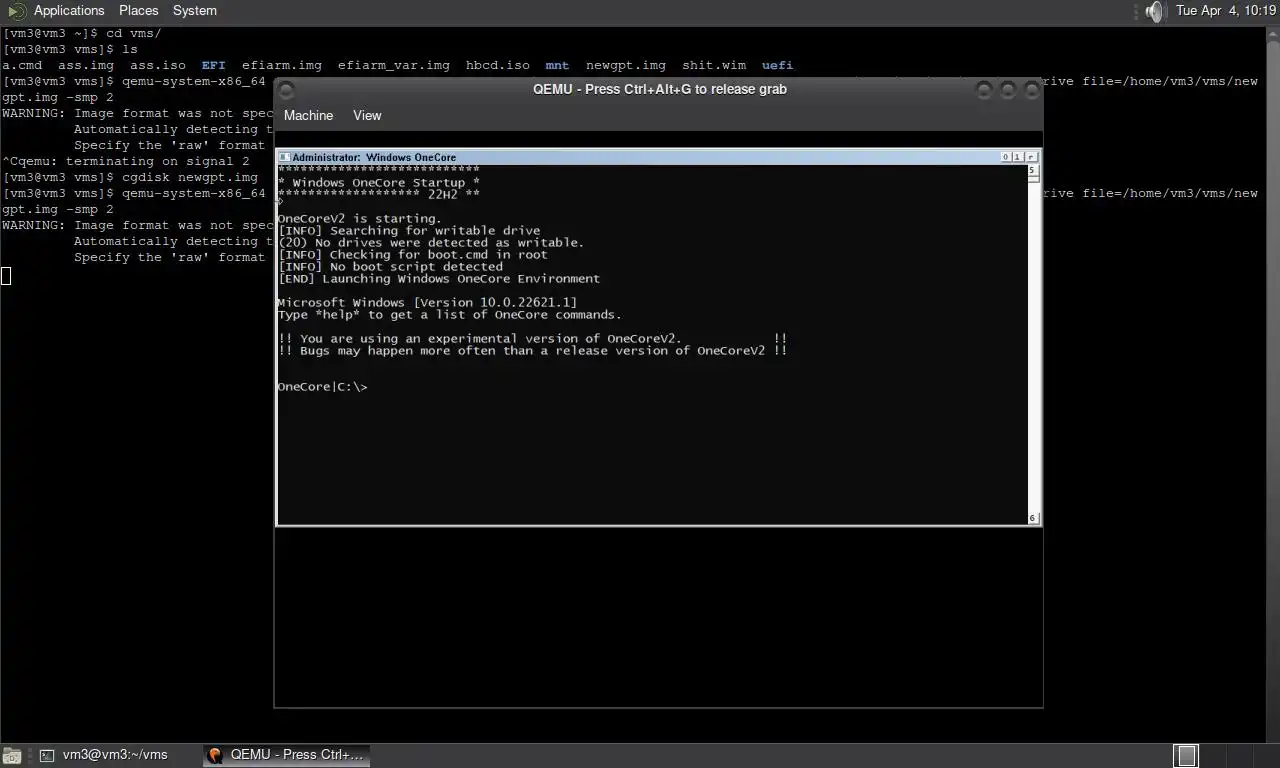Click the '* Windows OneCore Startup *' banner text
The width and height of the screenshot is (1280, 768).
tap(379, 183)
